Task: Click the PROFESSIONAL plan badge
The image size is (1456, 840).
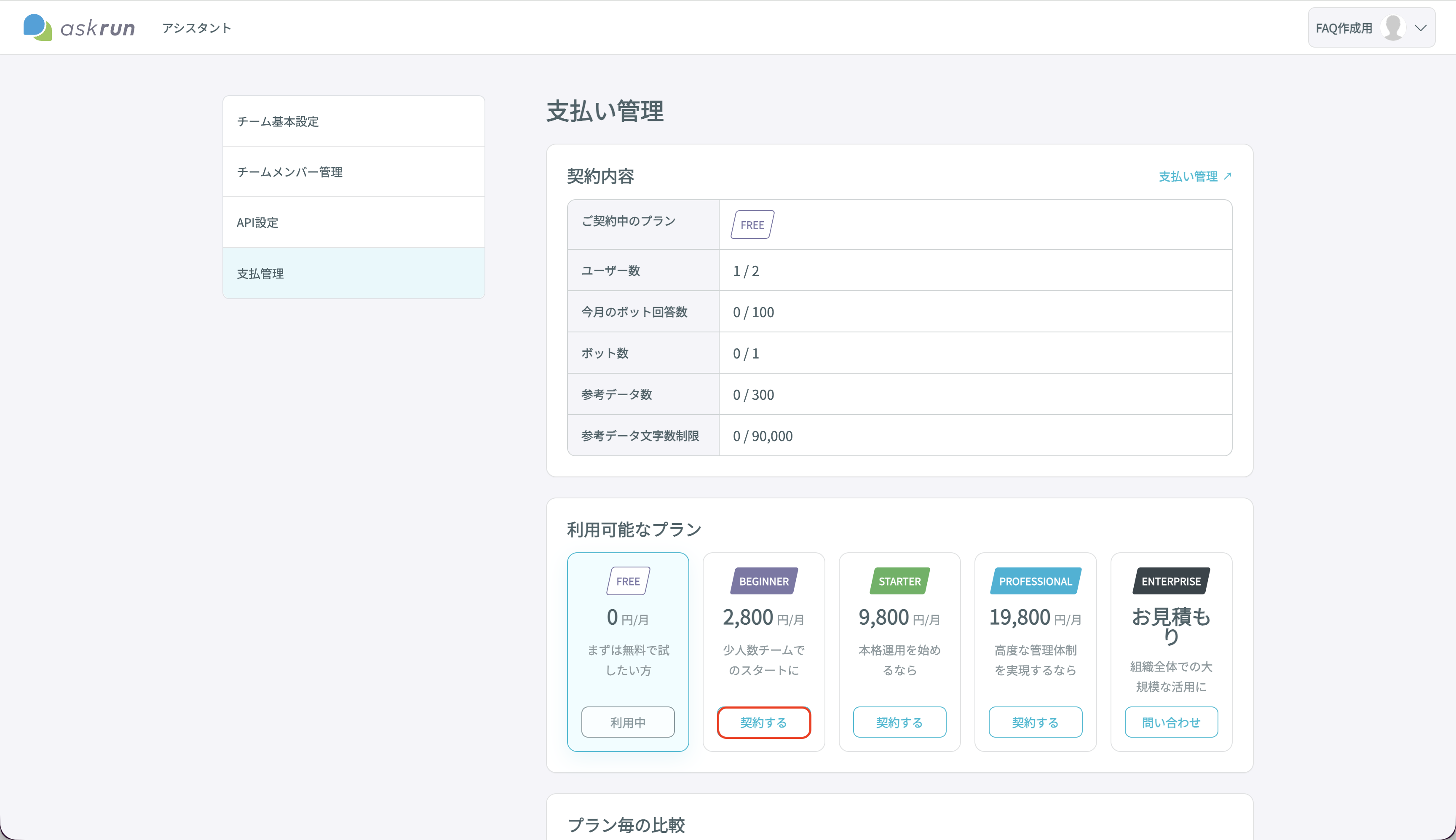Action: (1036, 581)
